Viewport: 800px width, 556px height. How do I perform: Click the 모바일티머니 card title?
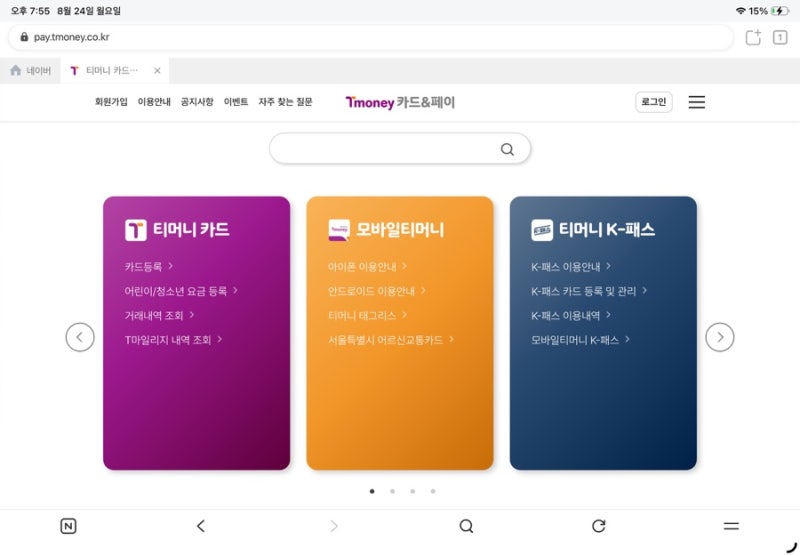[x=400, y=230]
